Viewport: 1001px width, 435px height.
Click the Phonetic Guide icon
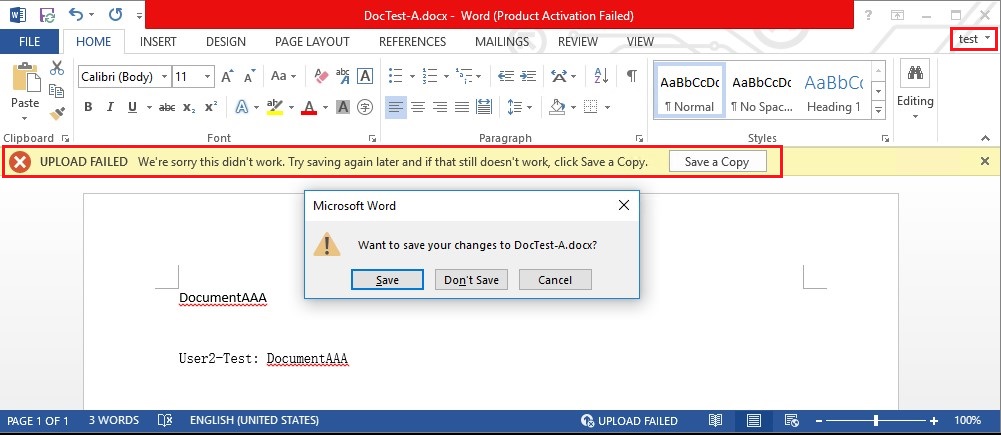[x=343, y=77]
